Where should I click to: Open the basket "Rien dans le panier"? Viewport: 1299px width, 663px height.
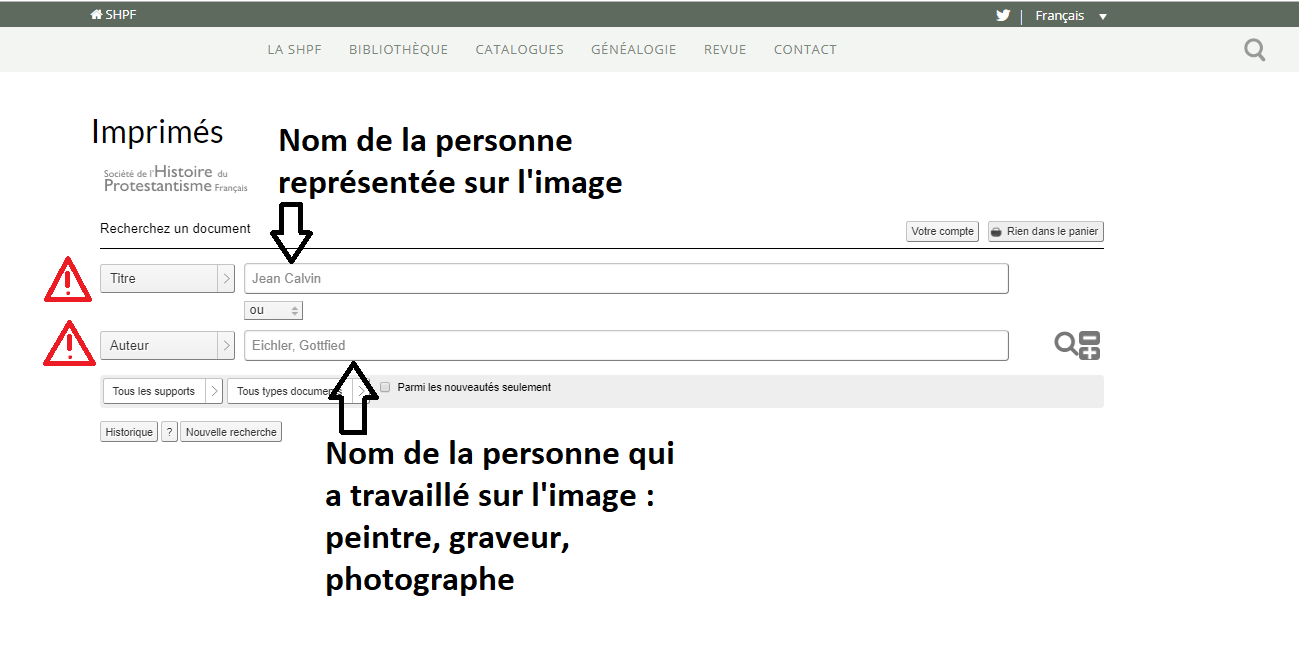1045,231
